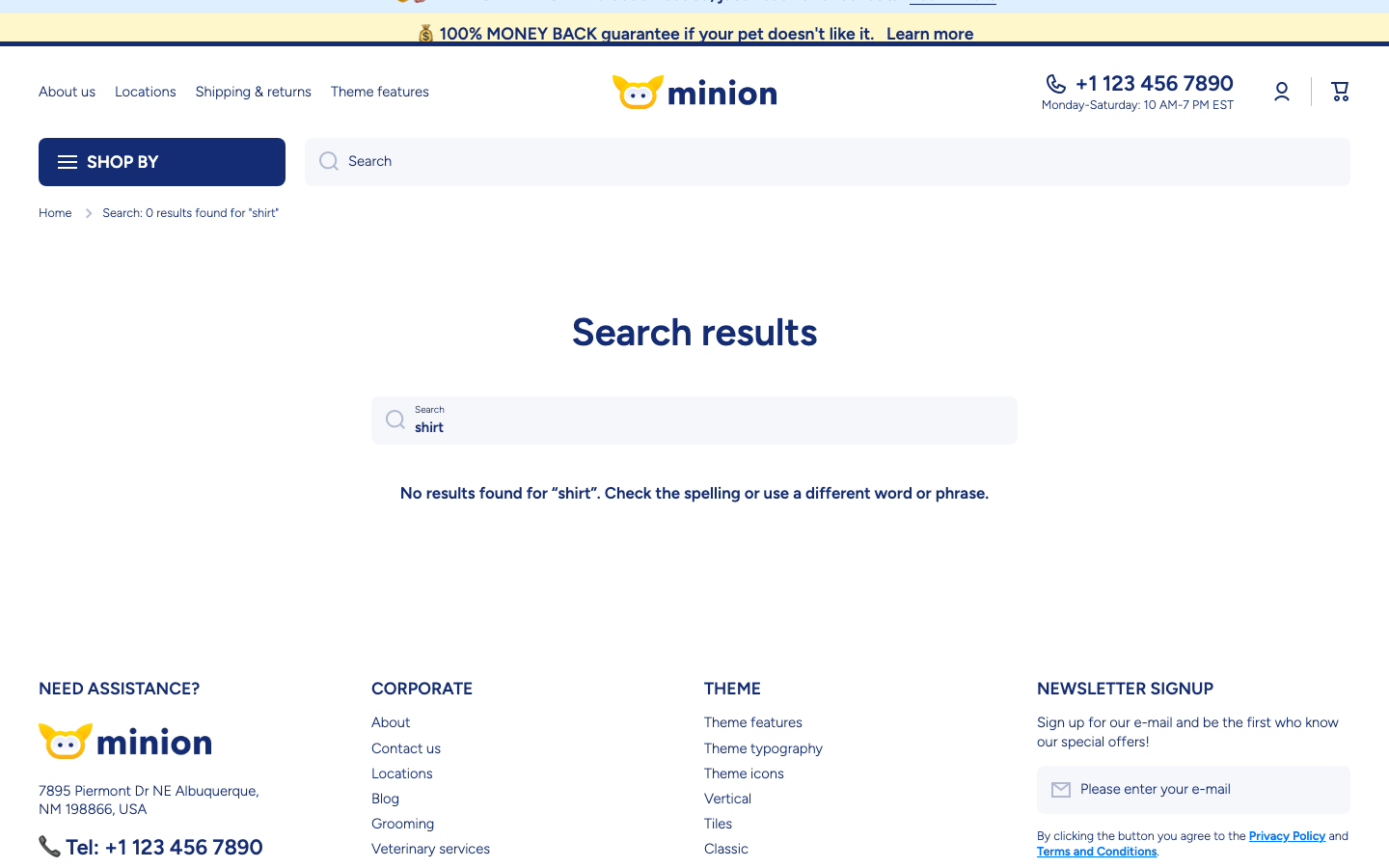Open the Vertical footer link

[x=727, y=799]
